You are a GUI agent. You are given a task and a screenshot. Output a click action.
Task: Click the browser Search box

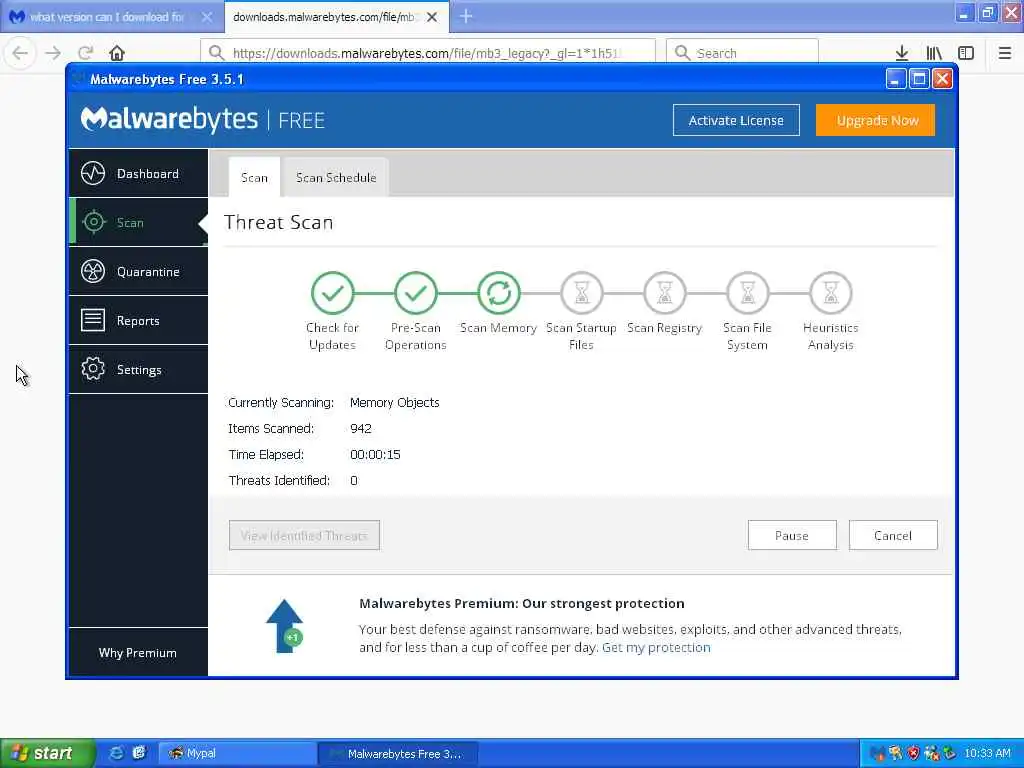tap(742, 53)
